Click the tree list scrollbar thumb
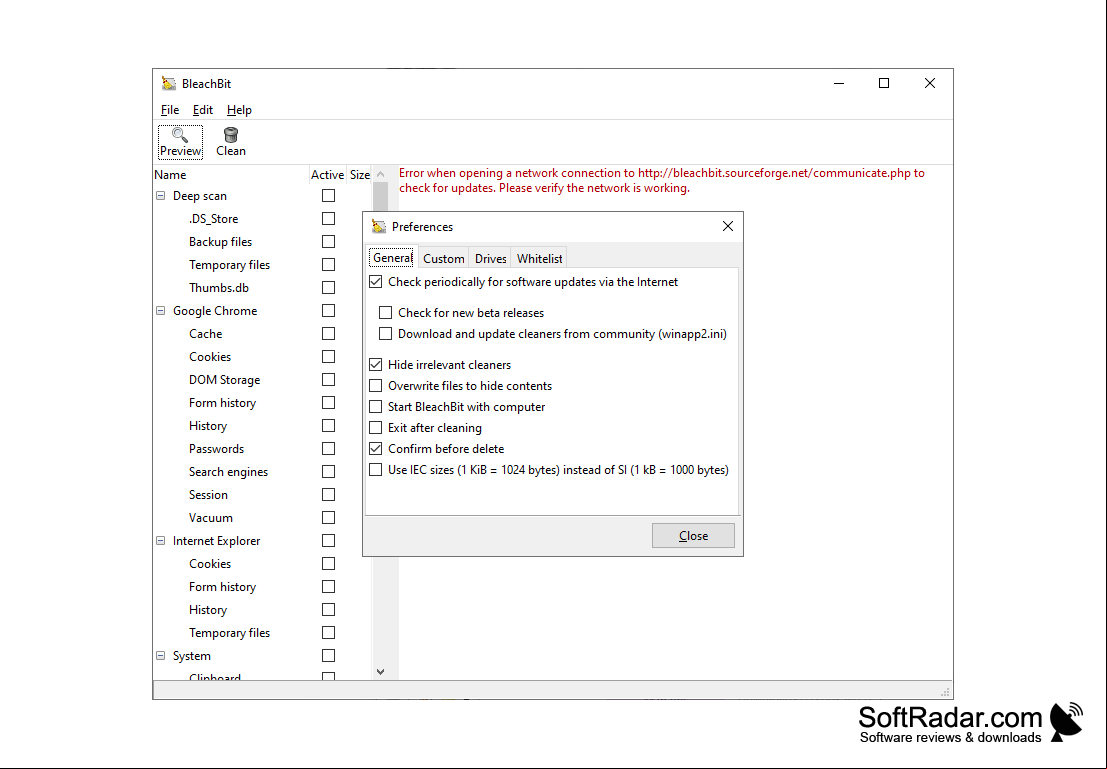The width and height of the screenshot is (1107, 769). 381,197
